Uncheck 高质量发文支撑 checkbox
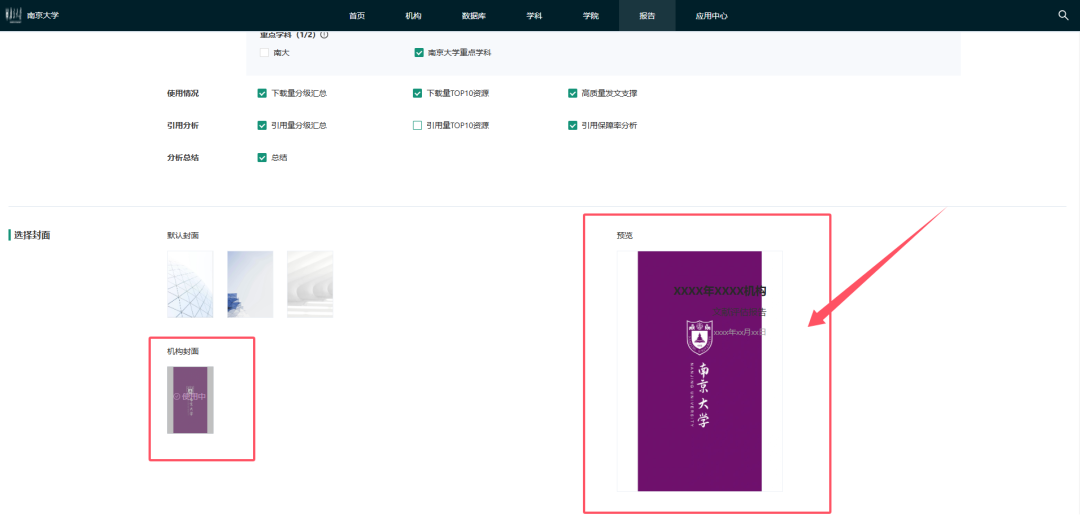This screenshot has width=1080, height=515. 573,93
